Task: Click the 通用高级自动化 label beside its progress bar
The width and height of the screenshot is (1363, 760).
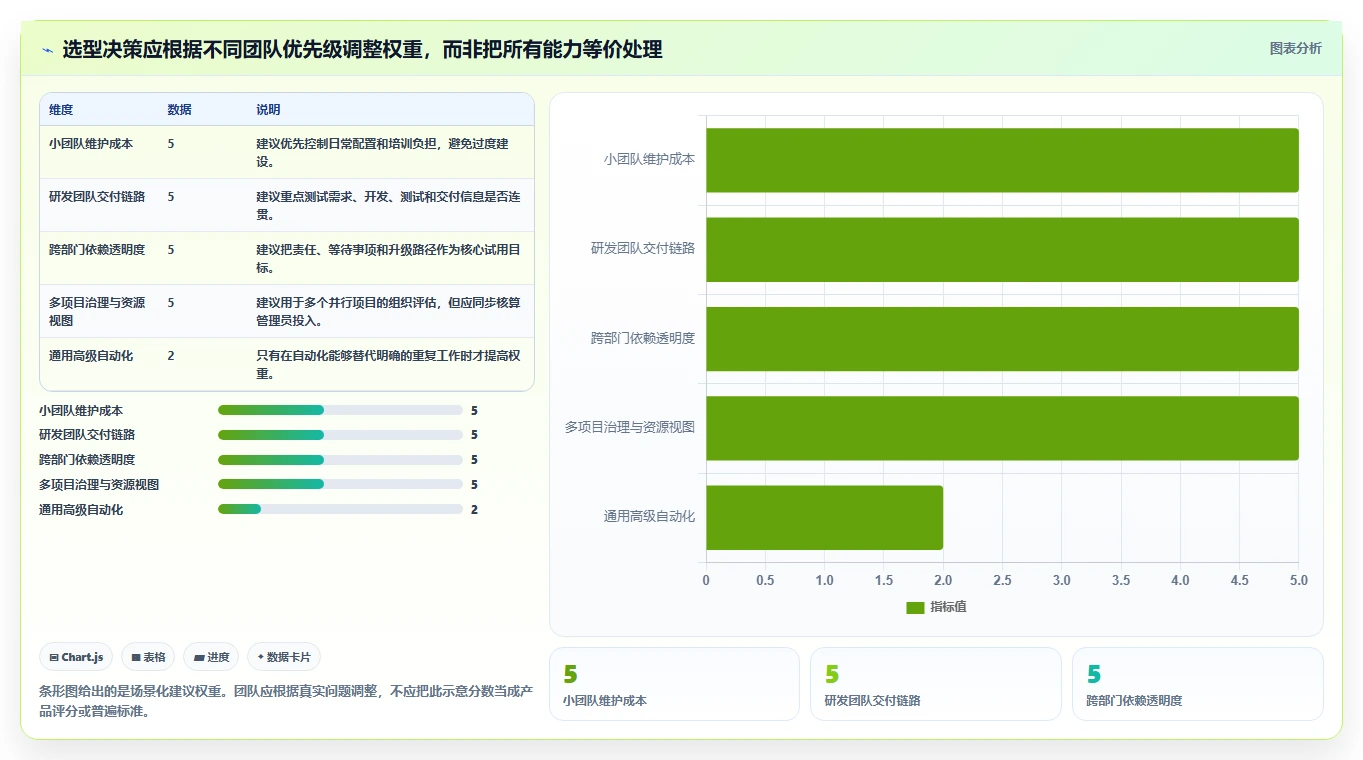Action: click(81, 509)
